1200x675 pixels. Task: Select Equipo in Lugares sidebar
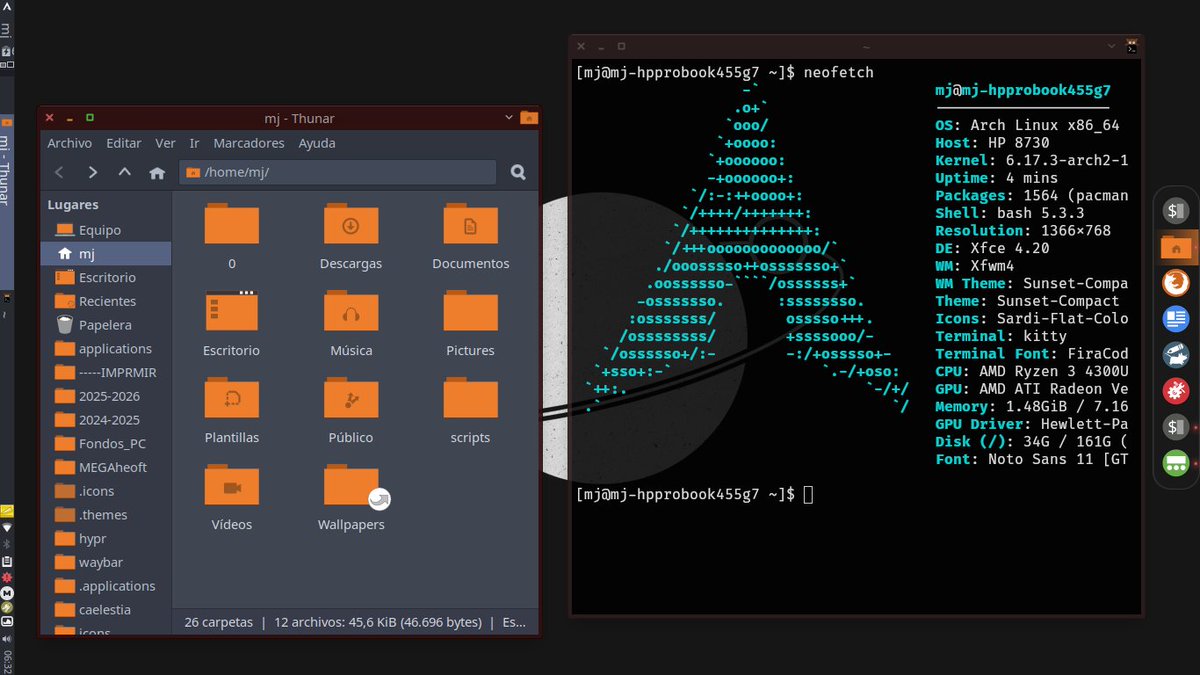(106, 230)
